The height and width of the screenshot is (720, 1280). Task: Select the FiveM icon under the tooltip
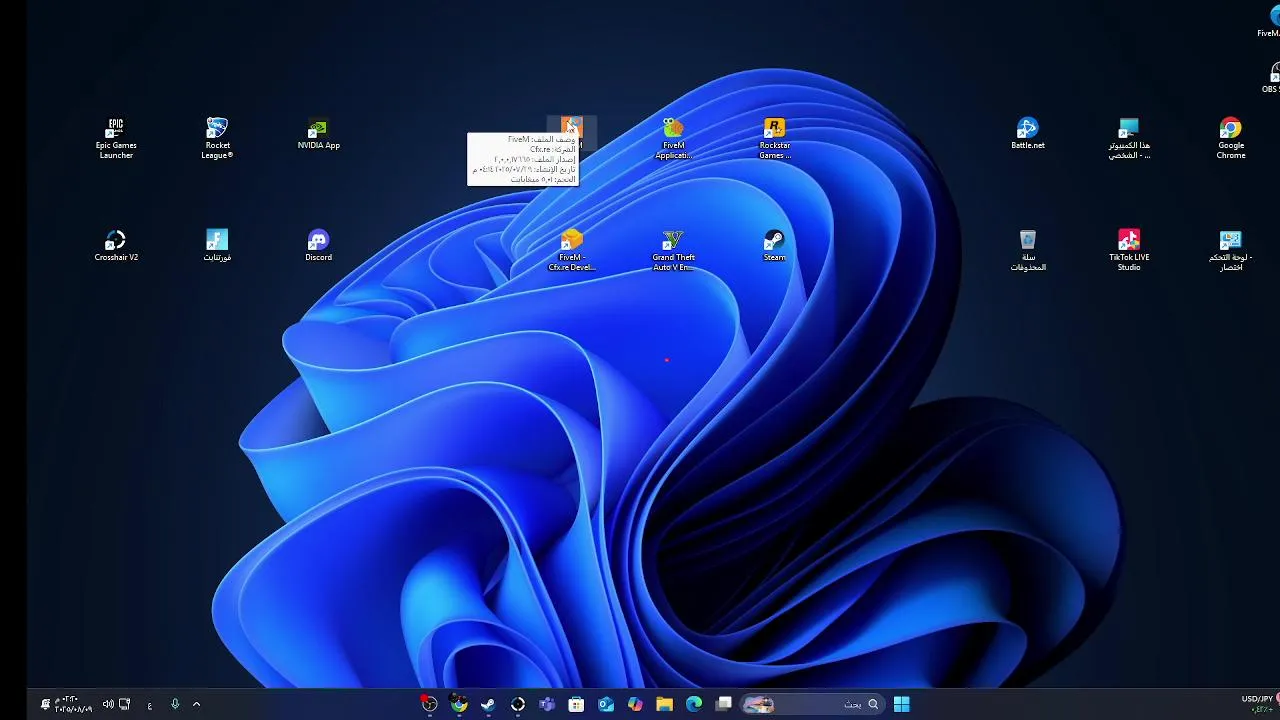pyautogui.click(x=571, y=127)
